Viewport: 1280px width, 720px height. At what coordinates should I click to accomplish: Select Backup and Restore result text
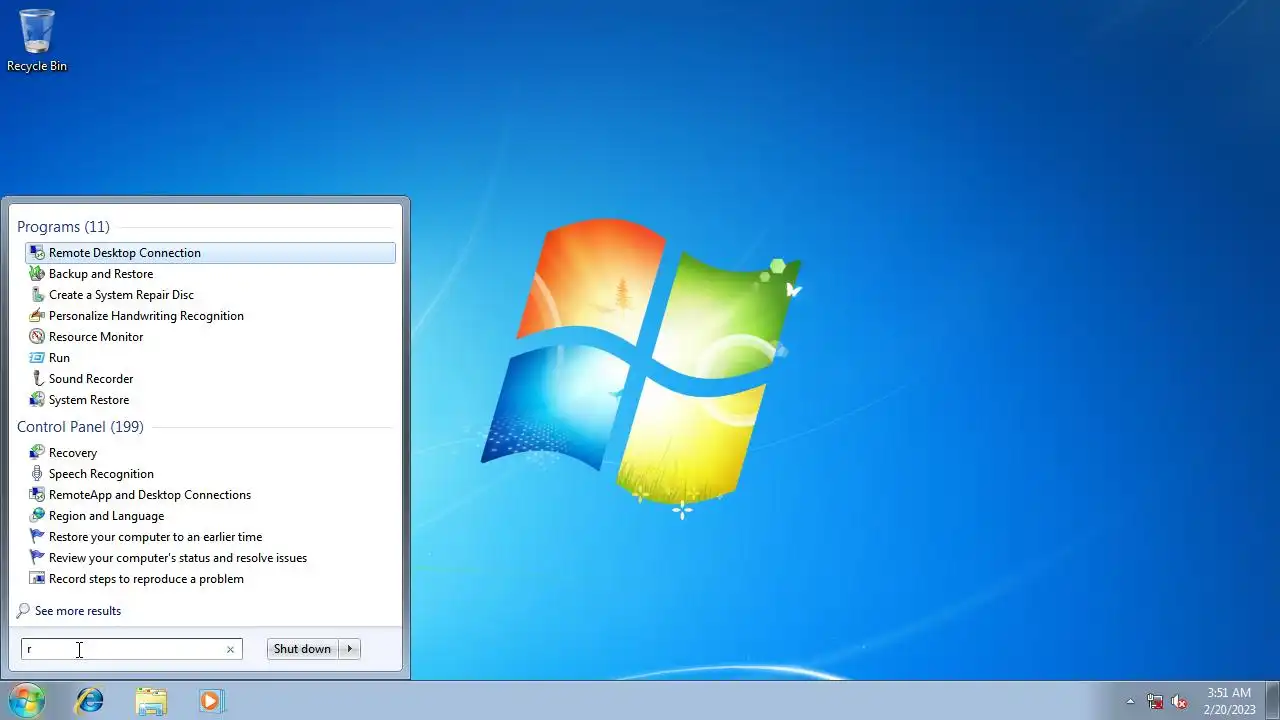coord(101,274)
